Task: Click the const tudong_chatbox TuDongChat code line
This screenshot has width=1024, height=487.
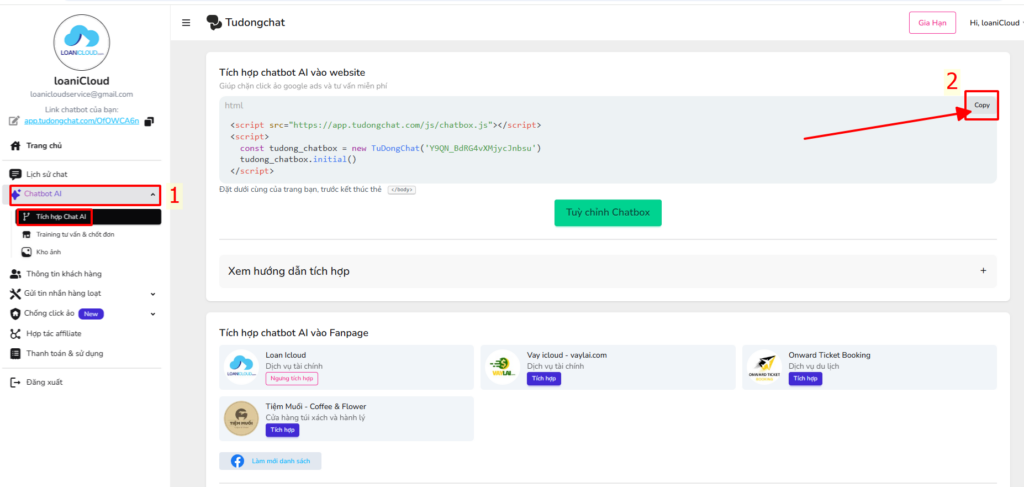Action: pyautogui.click(x=391, y=148)
